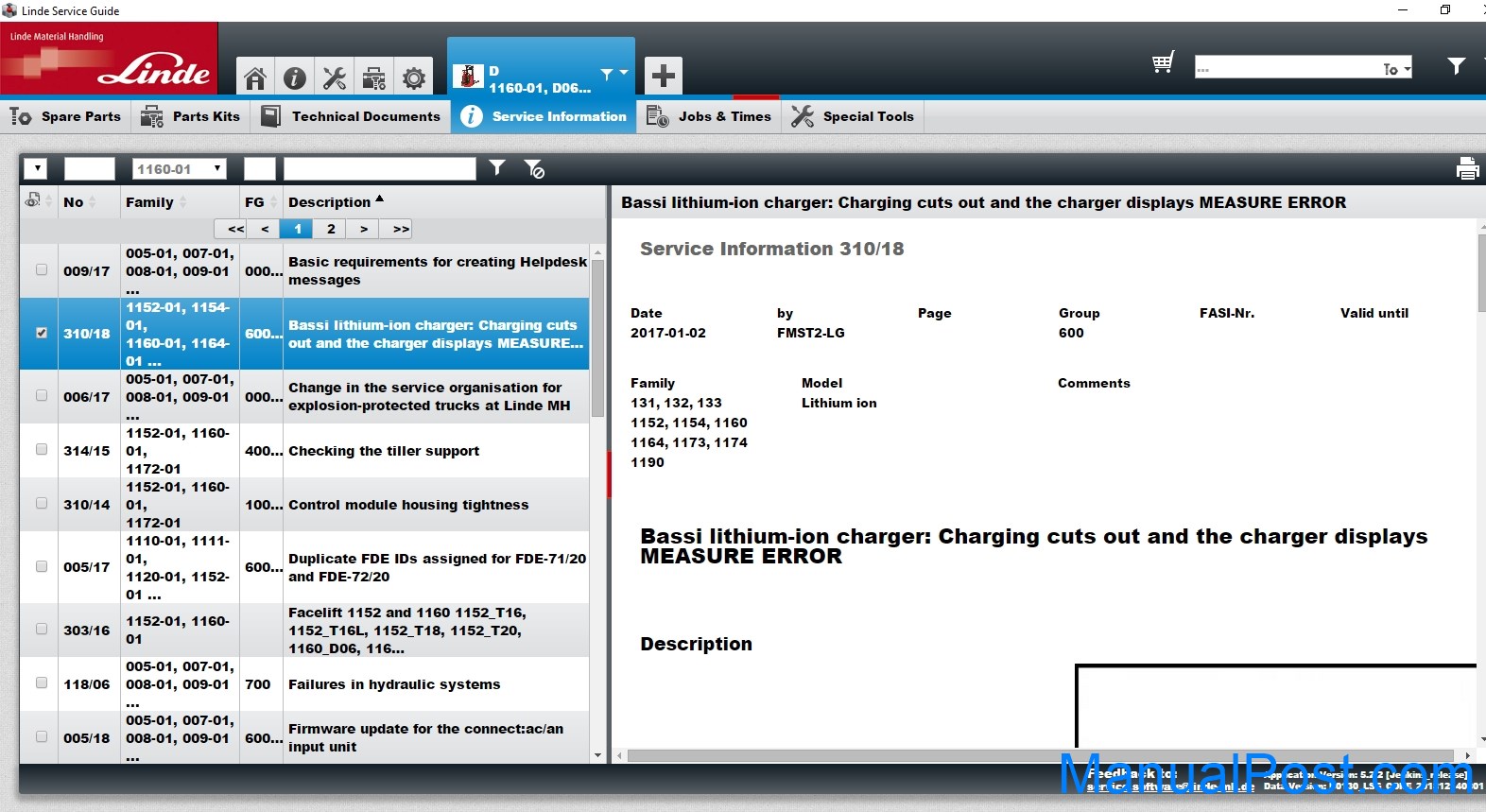Open the Jobs & Times tab
This screenshot has height=812, width=1486.
coord(709,116)
